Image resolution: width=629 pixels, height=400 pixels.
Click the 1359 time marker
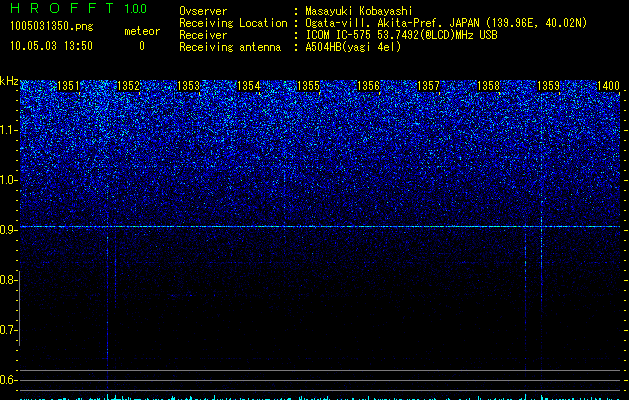pyautogui.click(x=548, y=86)
